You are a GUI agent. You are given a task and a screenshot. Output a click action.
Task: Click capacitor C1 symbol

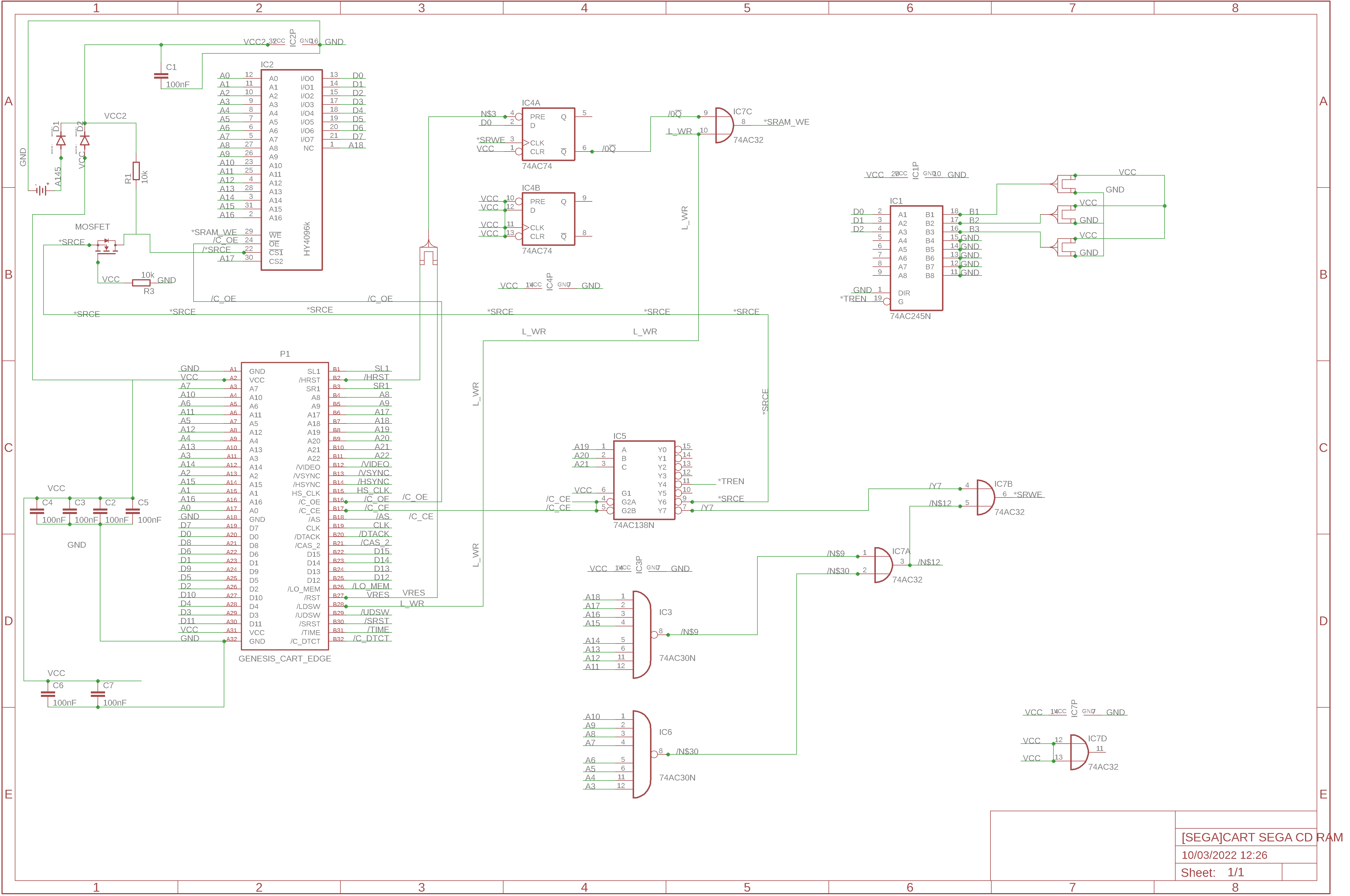[x=161, y=76]
